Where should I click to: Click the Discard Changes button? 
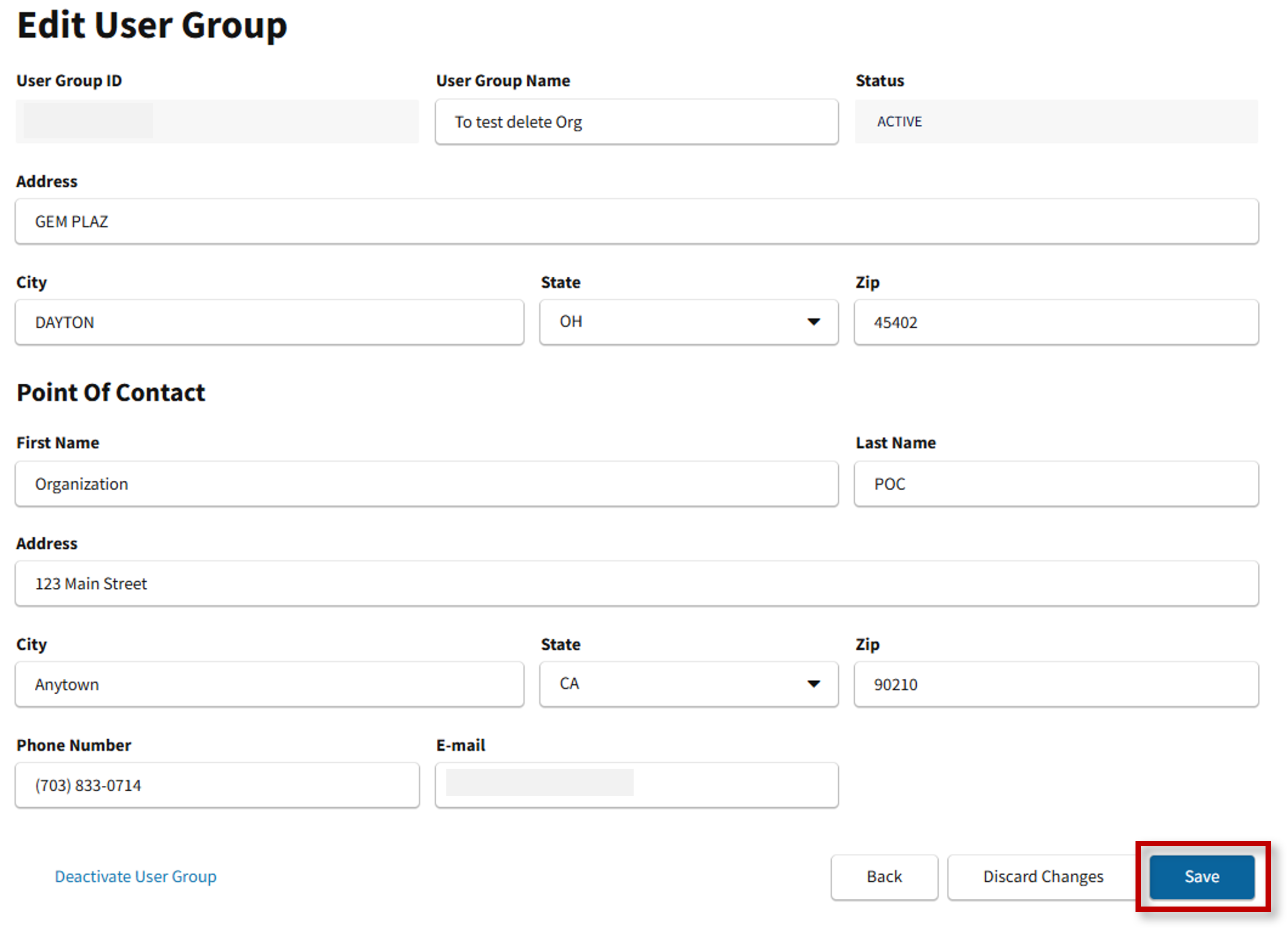tap(1043, 876)
